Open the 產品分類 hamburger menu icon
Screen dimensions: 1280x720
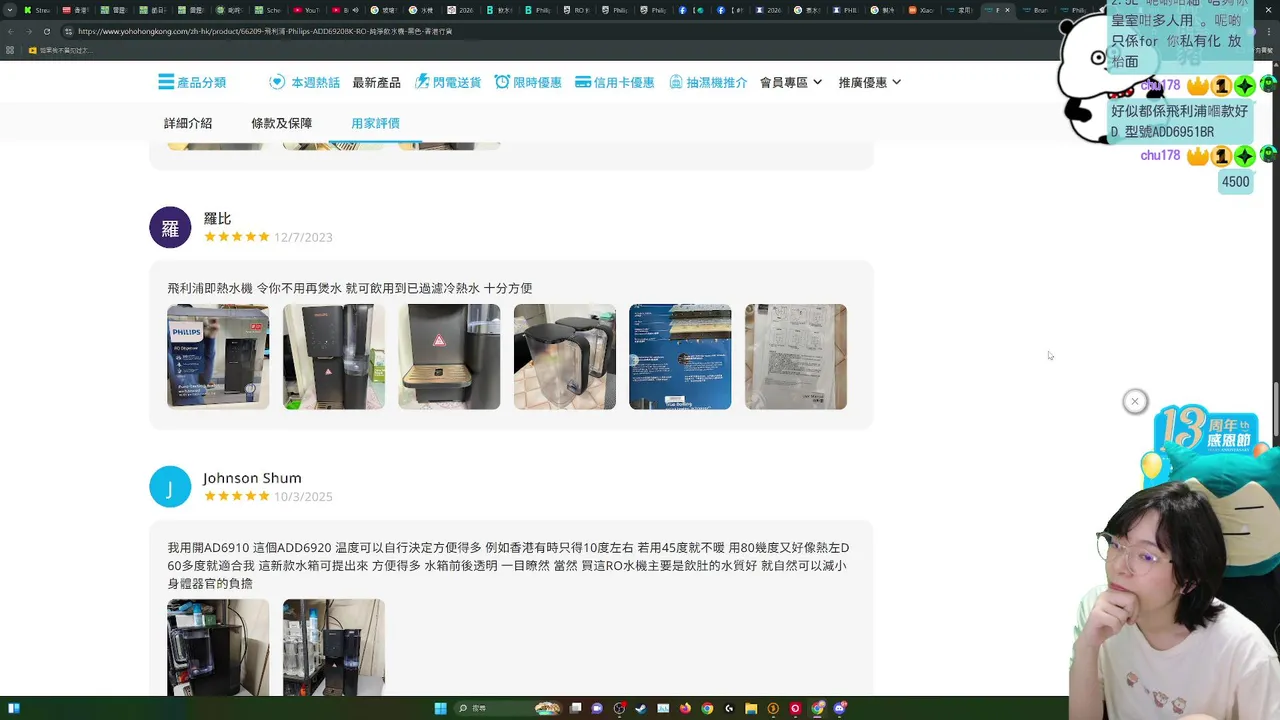coord(166,82)
